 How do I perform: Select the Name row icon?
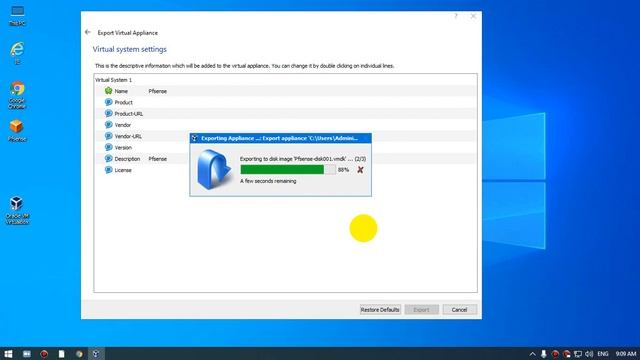click(108, 91)
